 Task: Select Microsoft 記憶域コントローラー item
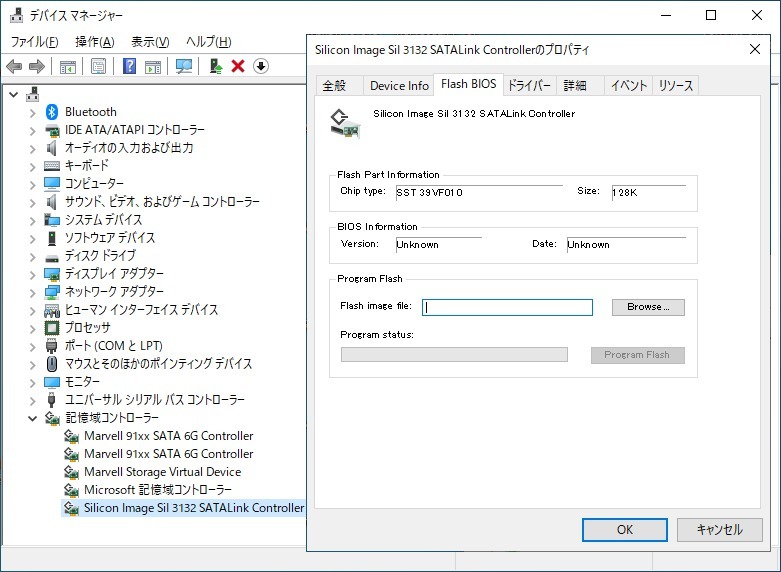click(157, 490)
